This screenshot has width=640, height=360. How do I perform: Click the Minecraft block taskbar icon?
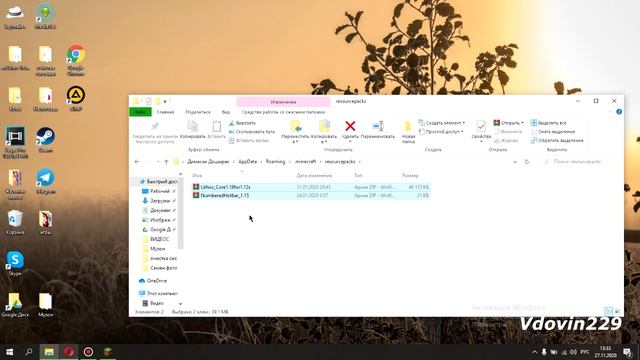click(107, 352)
